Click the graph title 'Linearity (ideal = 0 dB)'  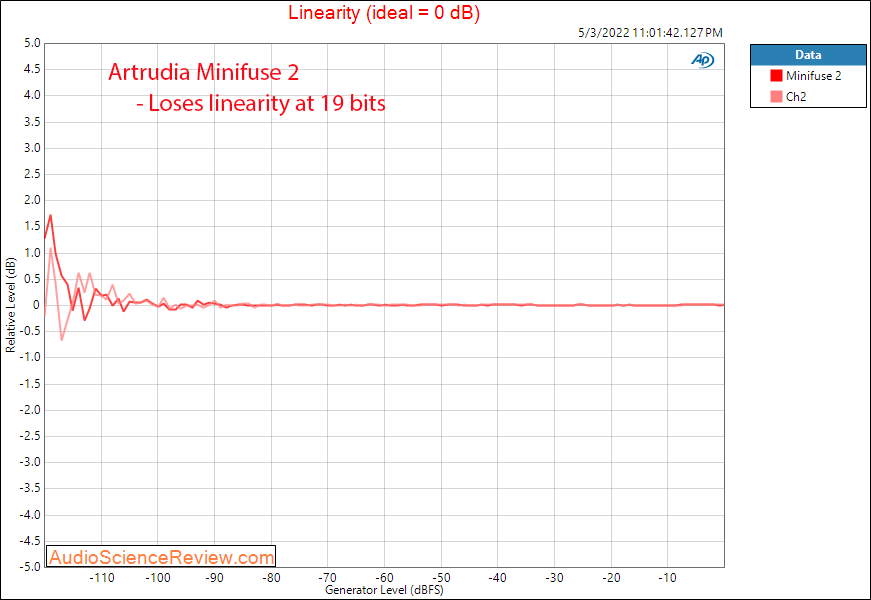point(384,12)
